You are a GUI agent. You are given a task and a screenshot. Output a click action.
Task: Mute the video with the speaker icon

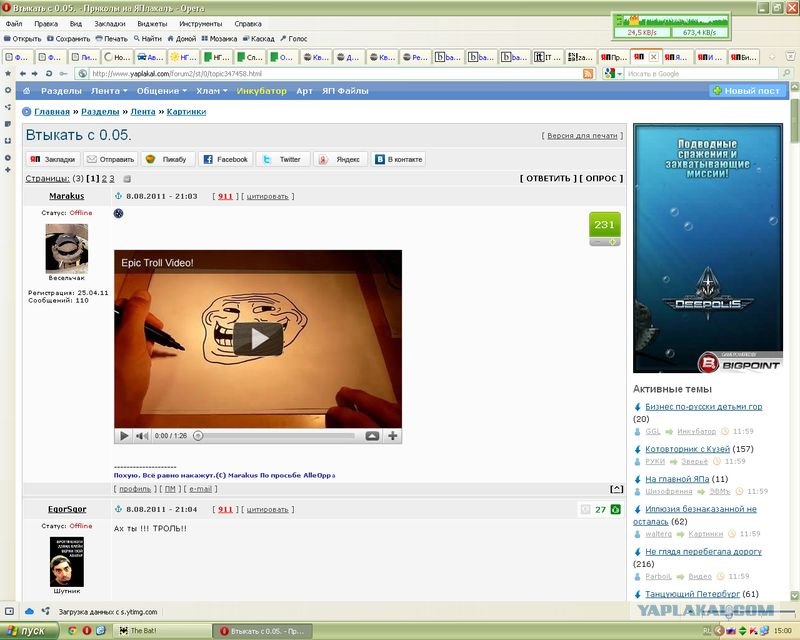click(142, 436)
